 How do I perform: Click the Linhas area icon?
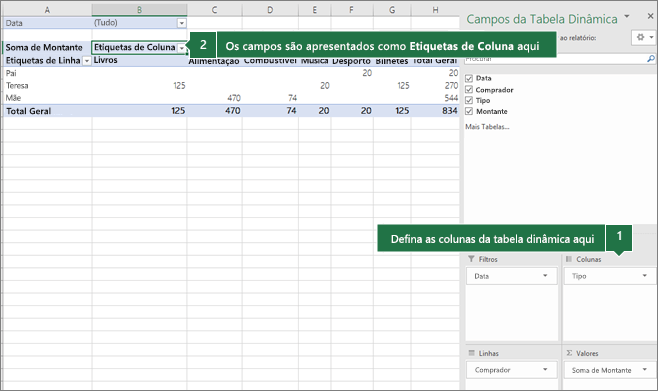(x=472, y=353)
